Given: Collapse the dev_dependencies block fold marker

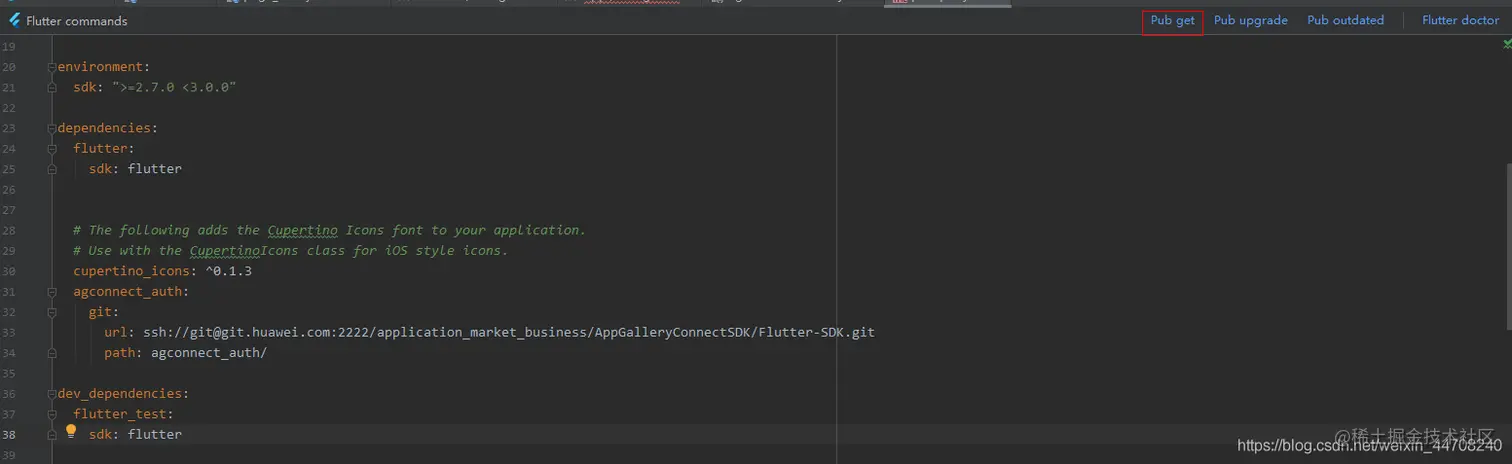Looking at the screenshot, I should tap(52, 394).
